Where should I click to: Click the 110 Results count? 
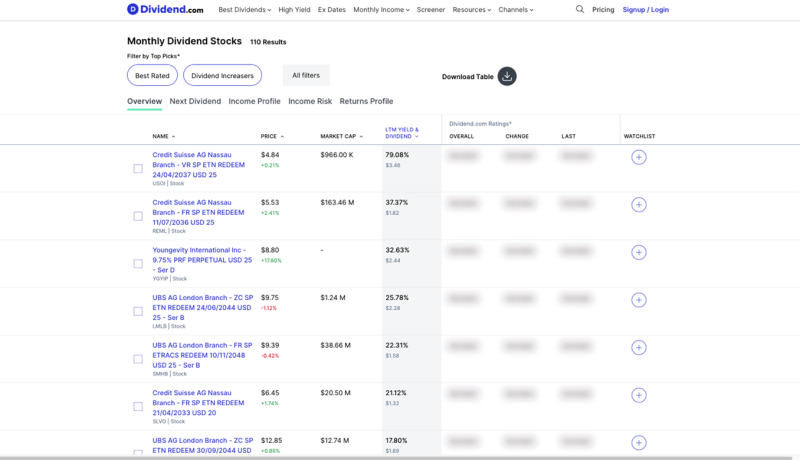268,42
